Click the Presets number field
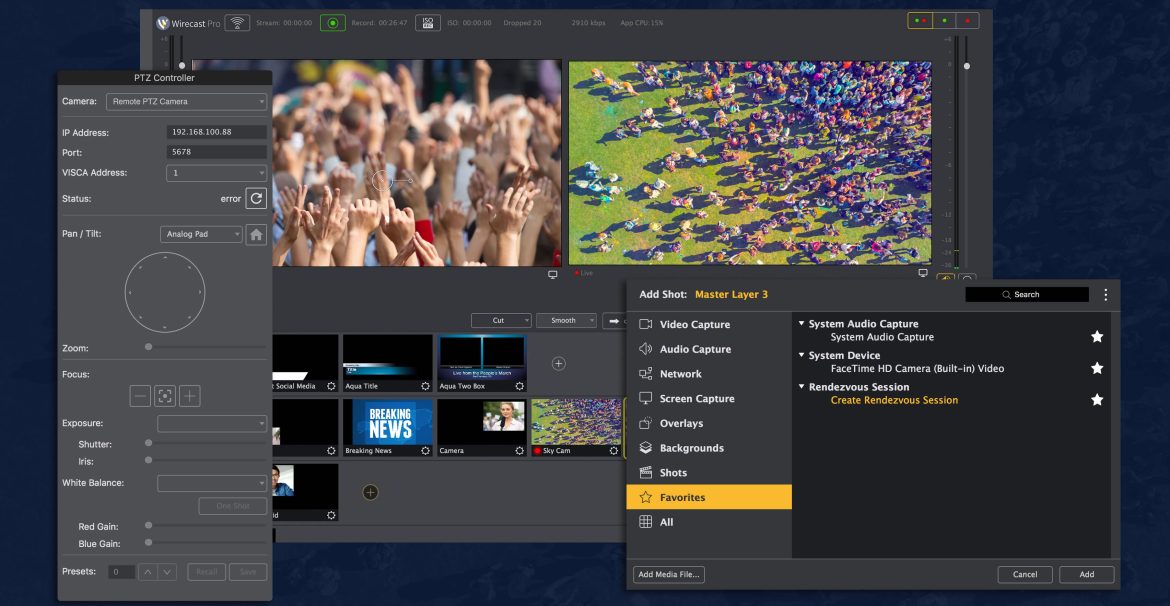This screenshot has height=606, width=1170. (122, 572)
